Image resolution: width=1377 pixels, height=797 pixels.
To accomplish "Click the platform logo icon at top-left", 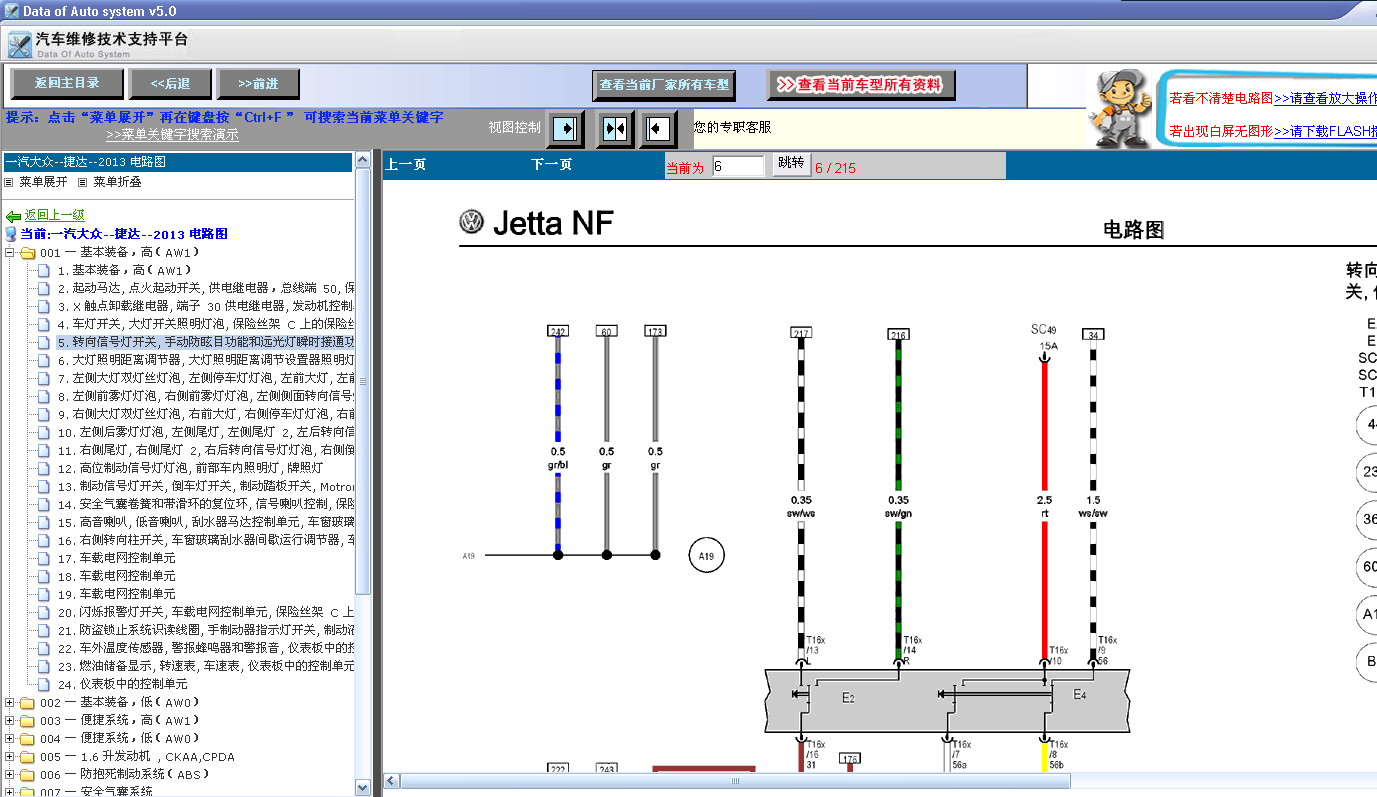I will click(19, 45).
